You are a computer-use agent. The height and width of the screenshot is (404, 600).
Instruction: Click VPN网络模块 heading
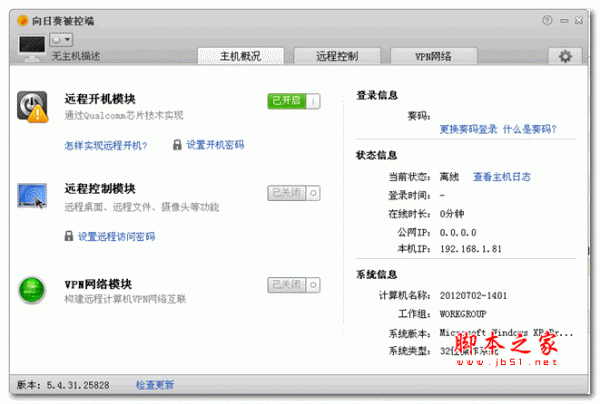pos(98,284)
